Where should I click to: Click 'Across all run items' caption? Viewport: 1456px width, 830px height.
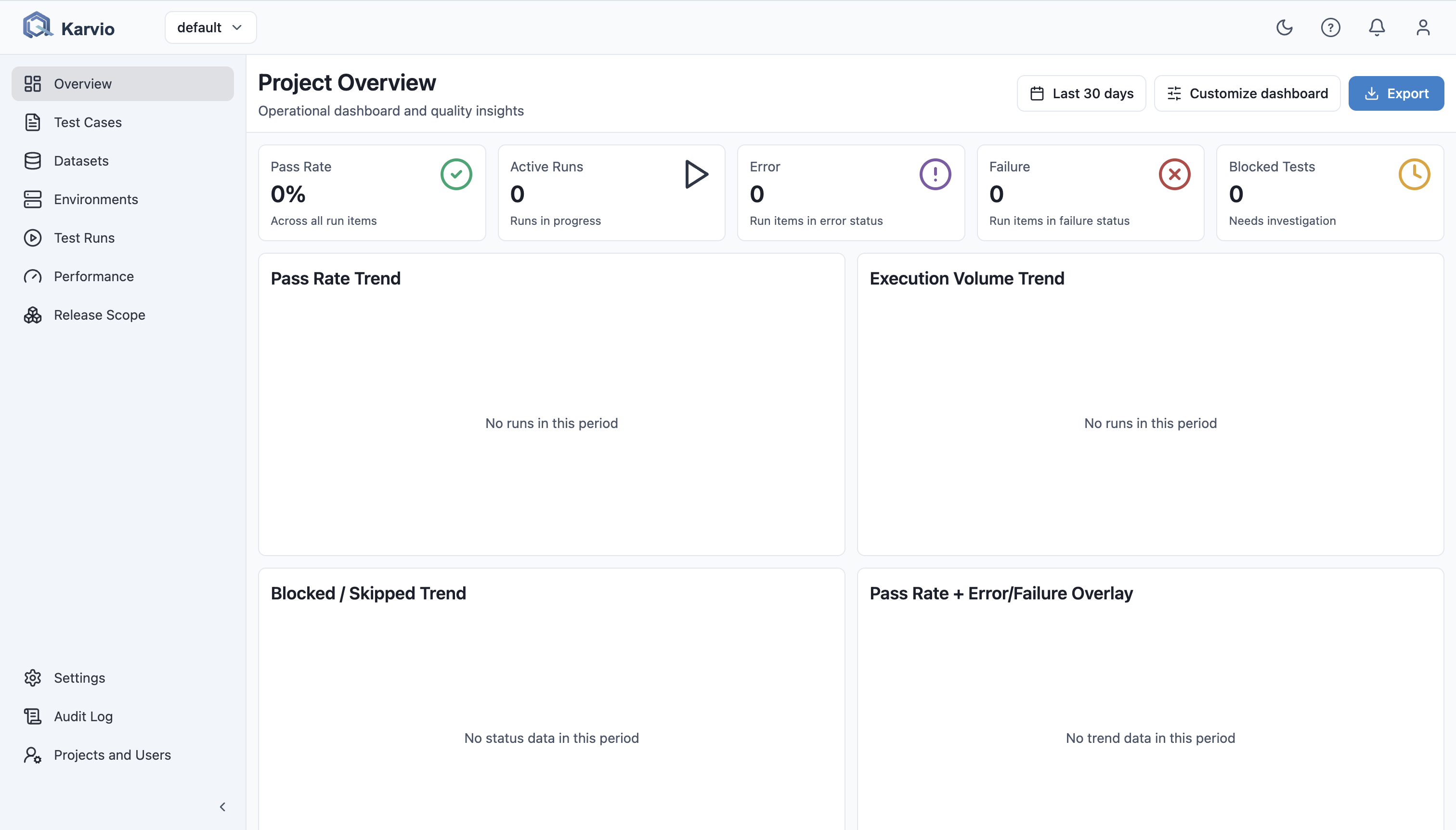tap(323, 220)
